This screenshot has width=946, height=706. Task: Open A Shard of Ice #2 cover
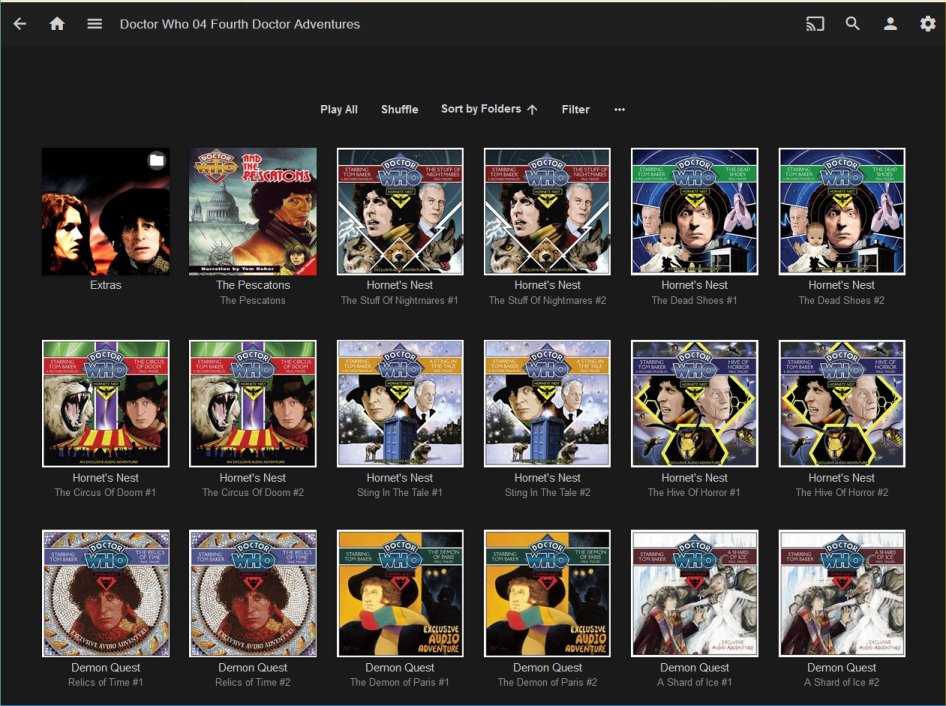(842, 594)
